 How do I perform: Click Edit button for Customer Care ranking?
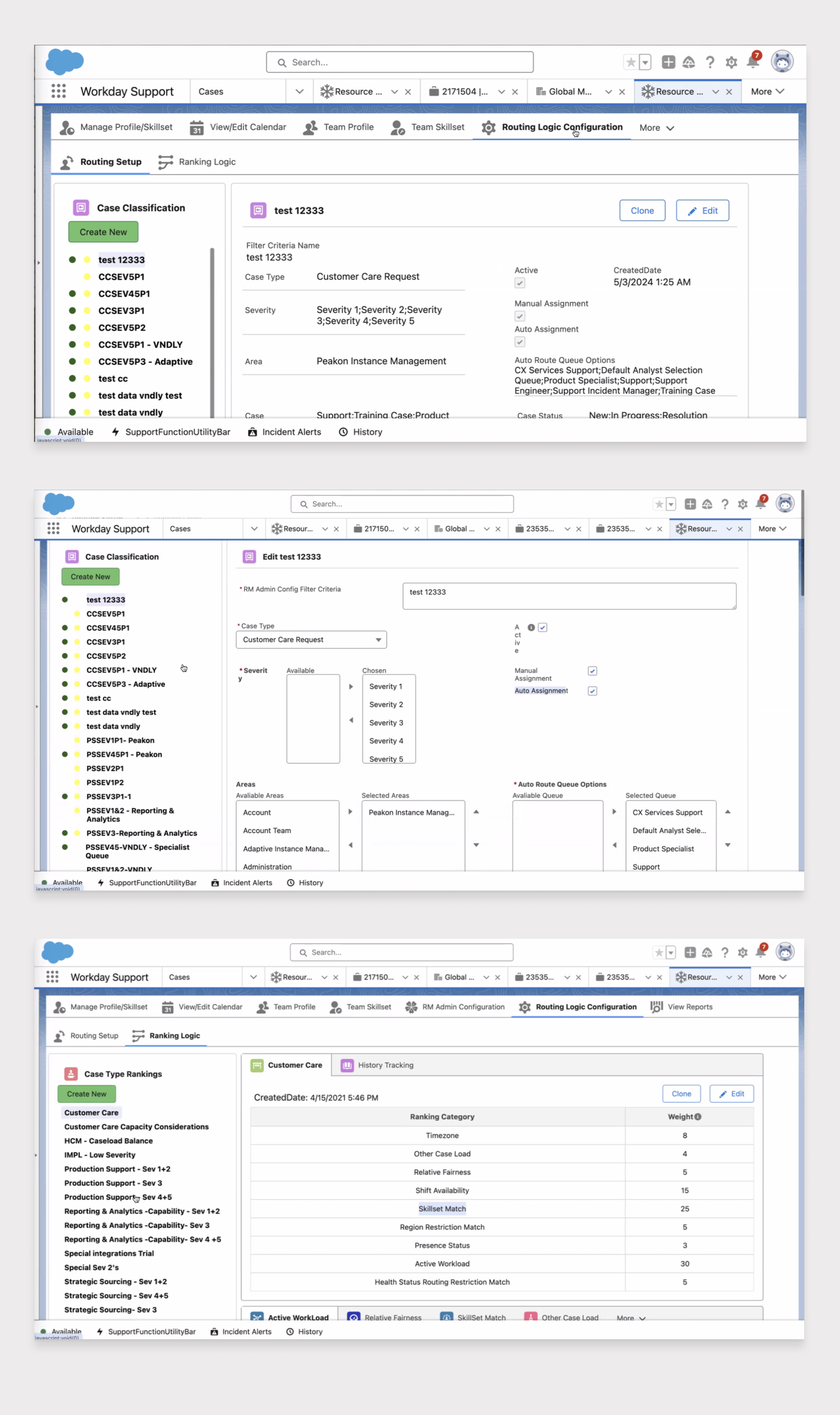coord(731,1094)
